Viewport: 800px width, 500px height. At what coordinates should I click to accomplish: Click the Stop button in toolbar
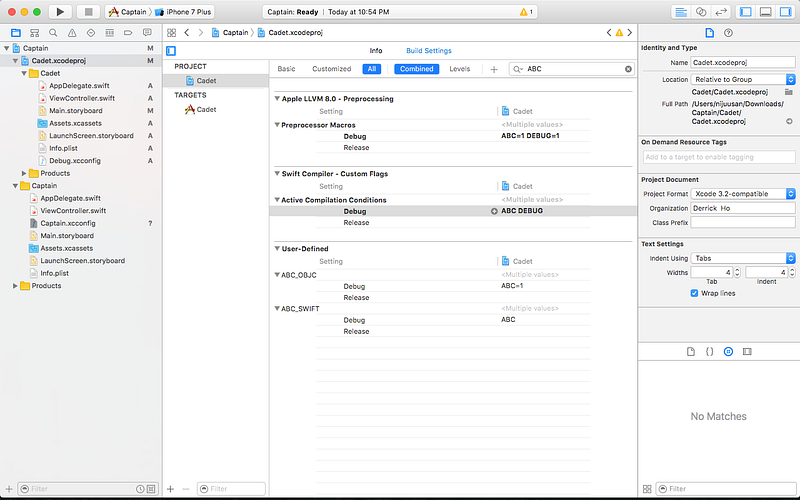point(88,12)
